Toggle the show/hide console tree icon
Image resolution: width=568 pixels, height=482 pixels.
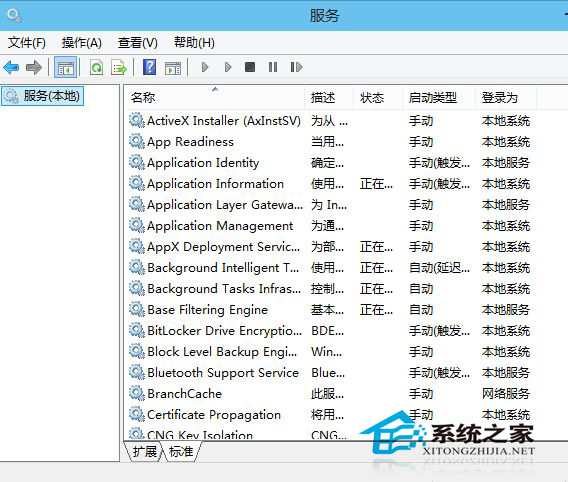(66, 67)
